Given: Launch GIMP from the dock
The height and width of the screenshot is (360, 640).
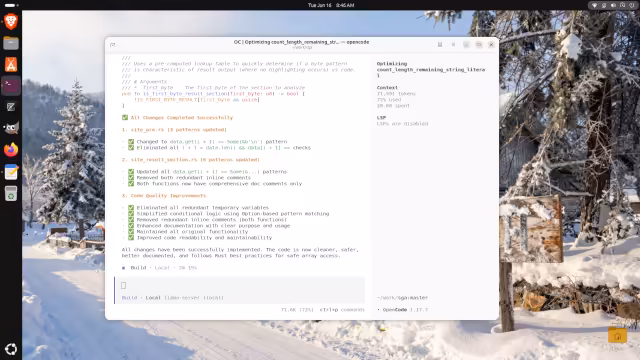Looking at the screenshot, I should (x=11, y=129).
